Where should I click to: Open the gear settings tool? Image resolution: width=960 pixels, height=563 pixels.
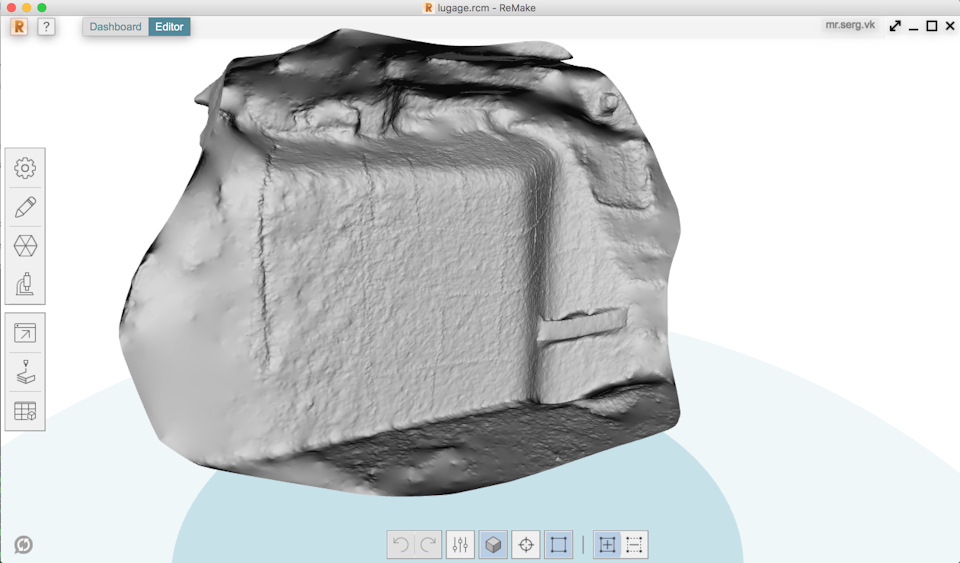[25, 168]
